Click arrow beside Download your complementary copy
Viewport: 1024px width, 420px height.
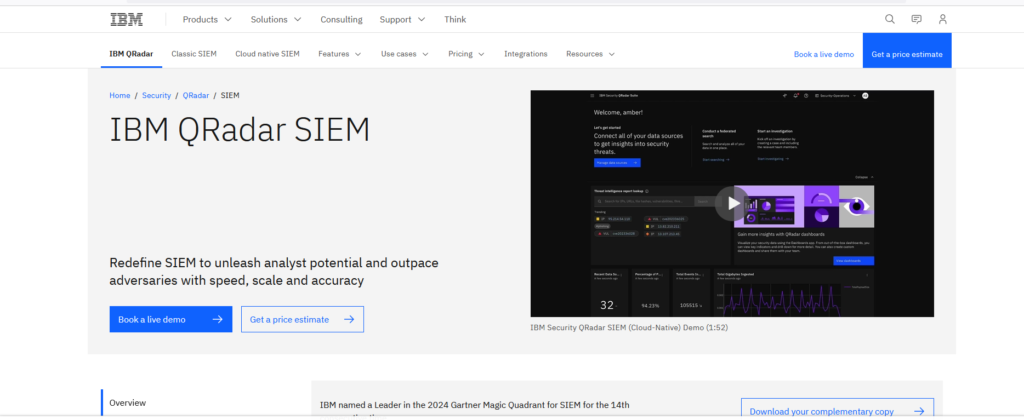pyautogui.click(x=919, y=412)
